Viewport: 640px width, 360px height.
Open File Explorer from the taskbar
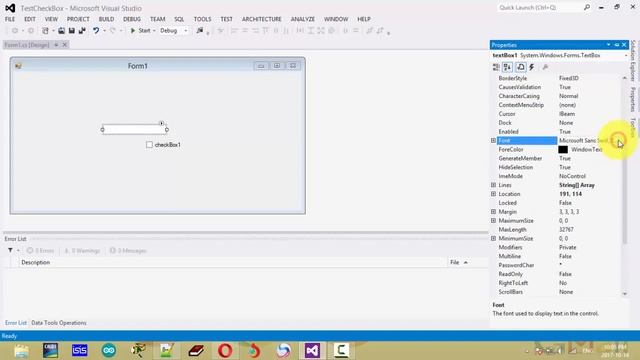(x=21, y=351)
